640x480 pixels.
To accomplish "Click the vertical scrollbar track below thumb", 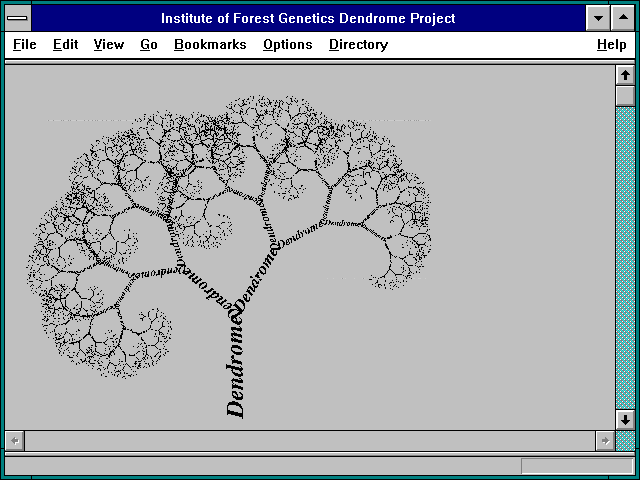I will (x=625, y=258).
